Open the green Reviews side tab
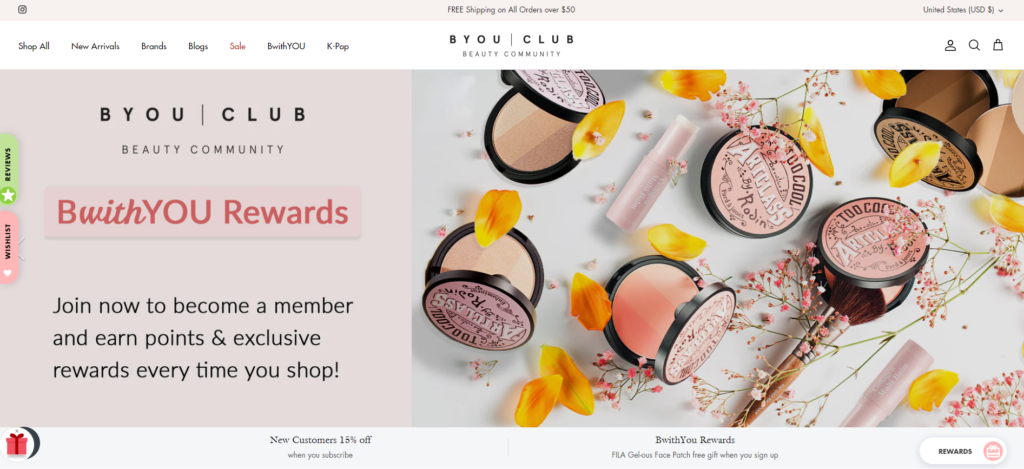The width and height of the screenshot is (1024, 469). click(x=8, y=170)
